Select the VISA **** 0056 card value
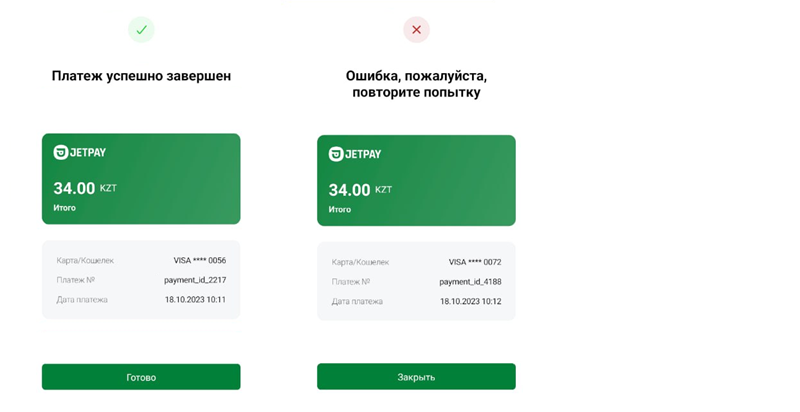The height and width of the screenshot is (412, 800). point(199,260)
